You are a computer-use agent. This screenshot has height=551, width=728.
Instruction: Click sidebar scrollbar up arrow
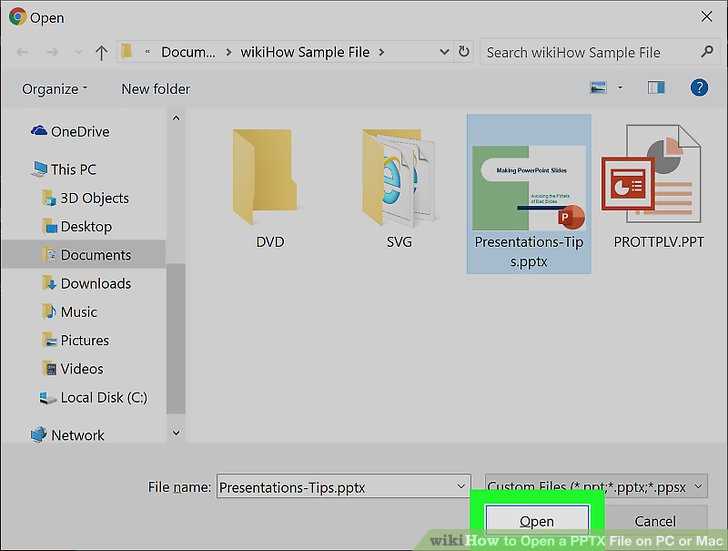click(176, 118)
